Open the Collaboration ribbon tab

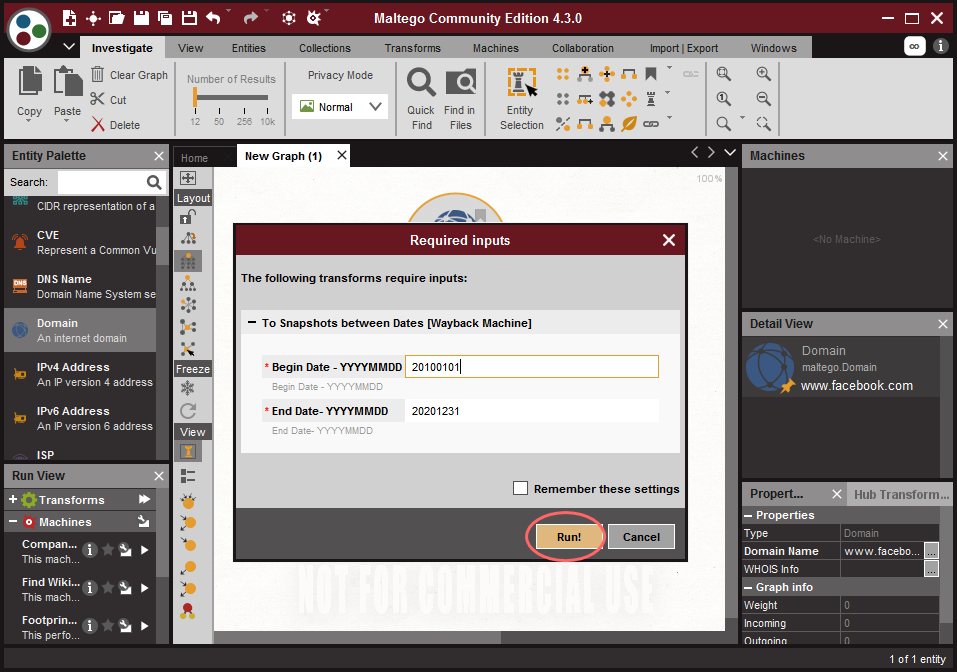(583, 48)
